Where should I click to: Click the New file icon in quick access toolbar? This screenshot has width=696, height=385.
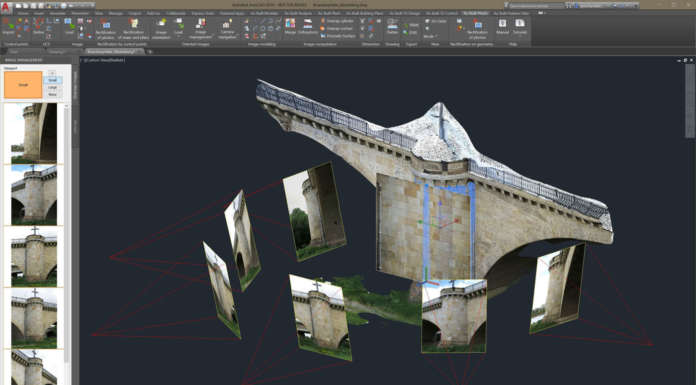pos(19,6)
